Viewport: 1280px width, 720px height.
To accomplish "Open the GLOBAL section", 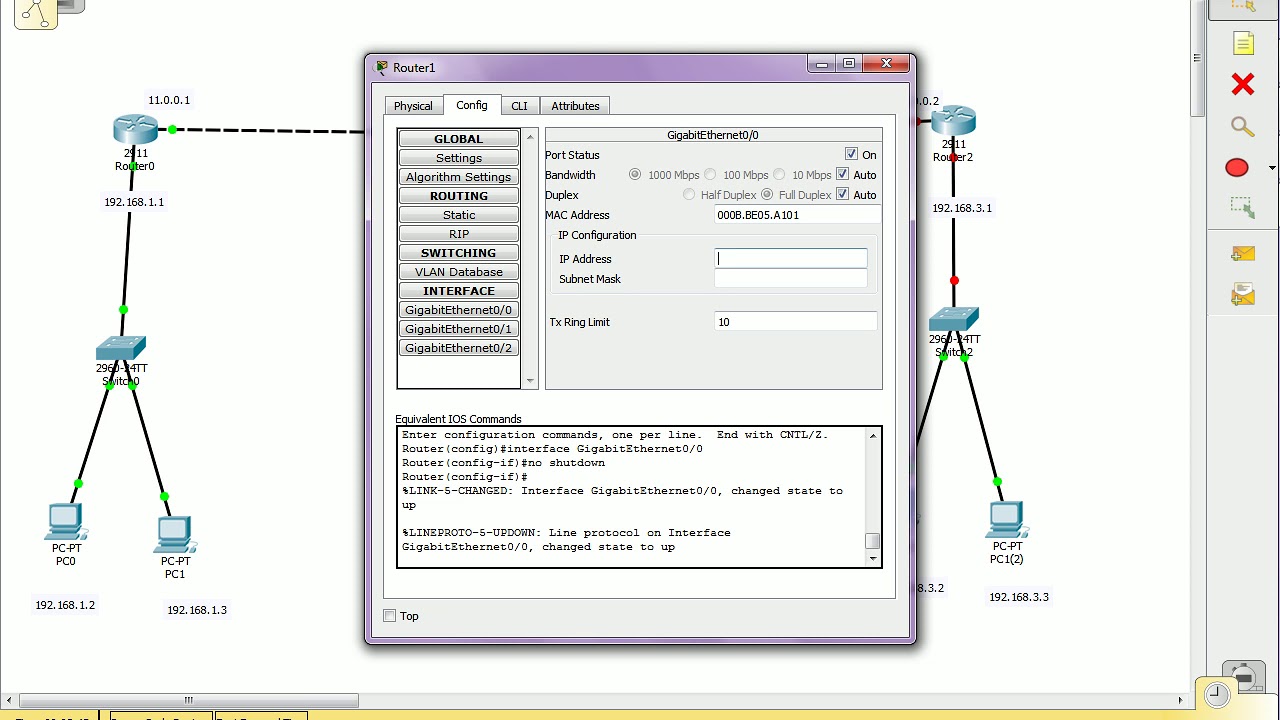I will point(459,139).
